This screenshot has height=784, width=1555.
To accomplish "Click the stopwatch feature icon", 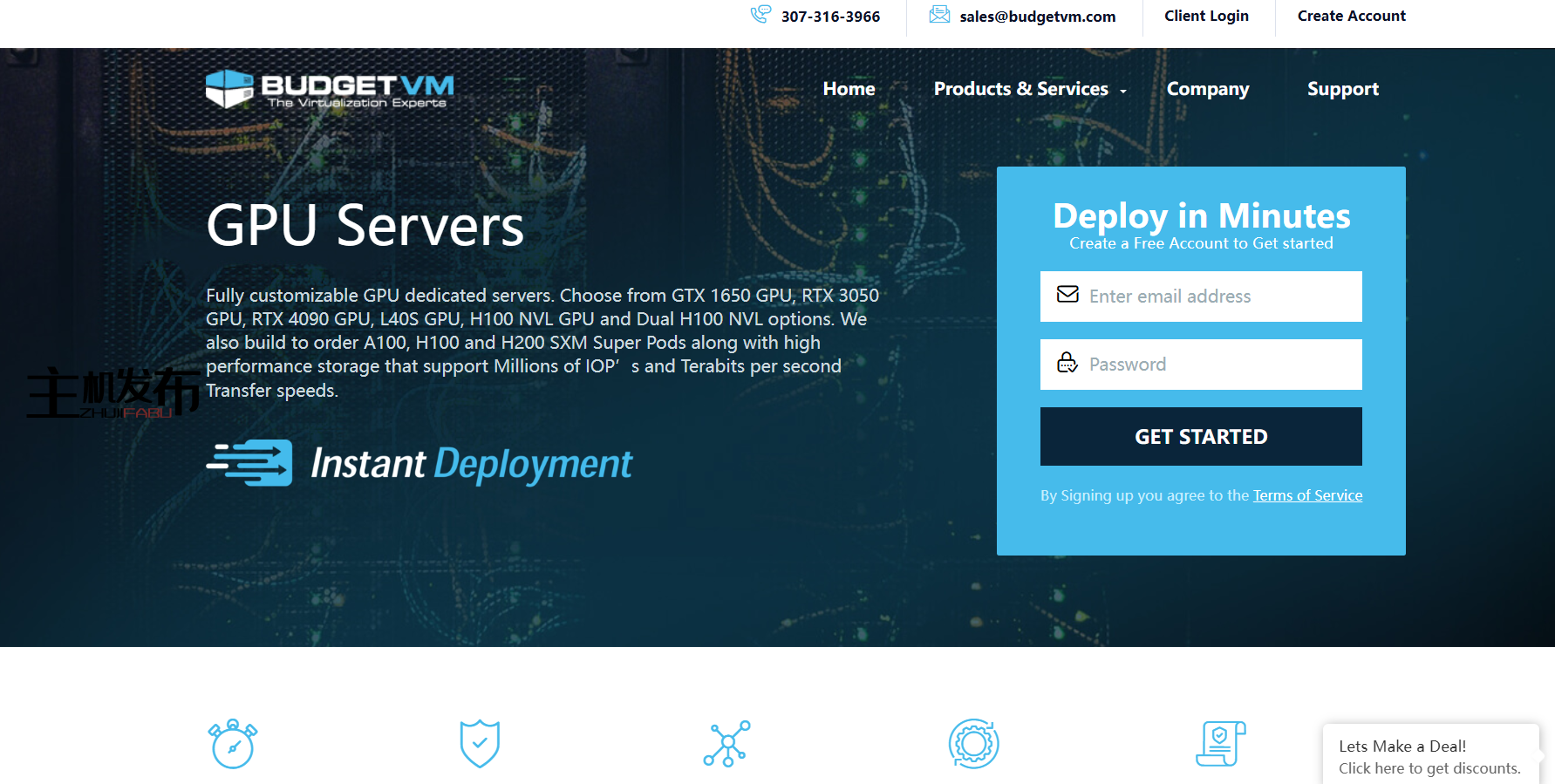I will (x=233, y=744).
